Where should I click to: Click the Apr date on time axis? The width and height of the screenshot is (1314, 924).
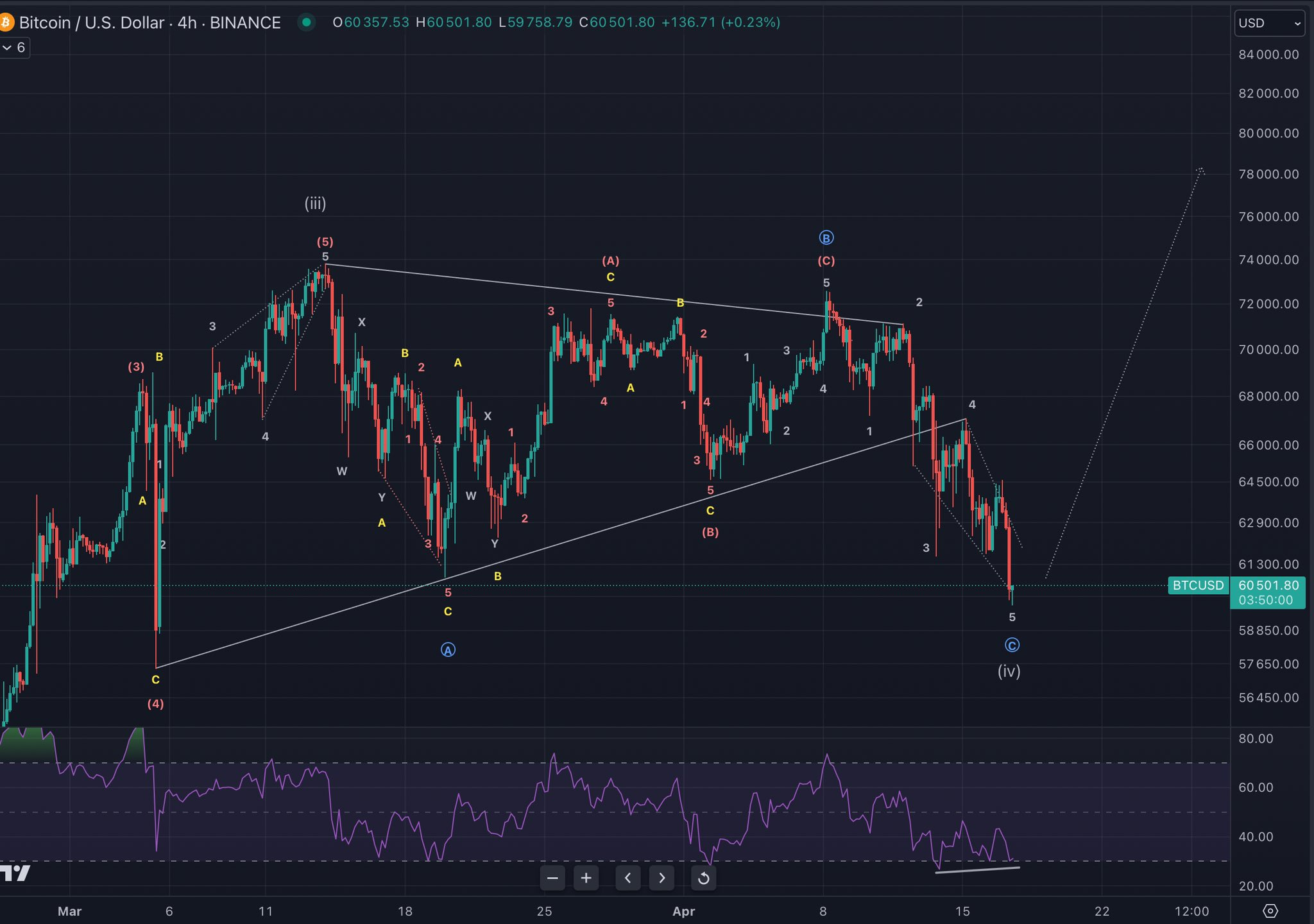click(x=684, y=911)
